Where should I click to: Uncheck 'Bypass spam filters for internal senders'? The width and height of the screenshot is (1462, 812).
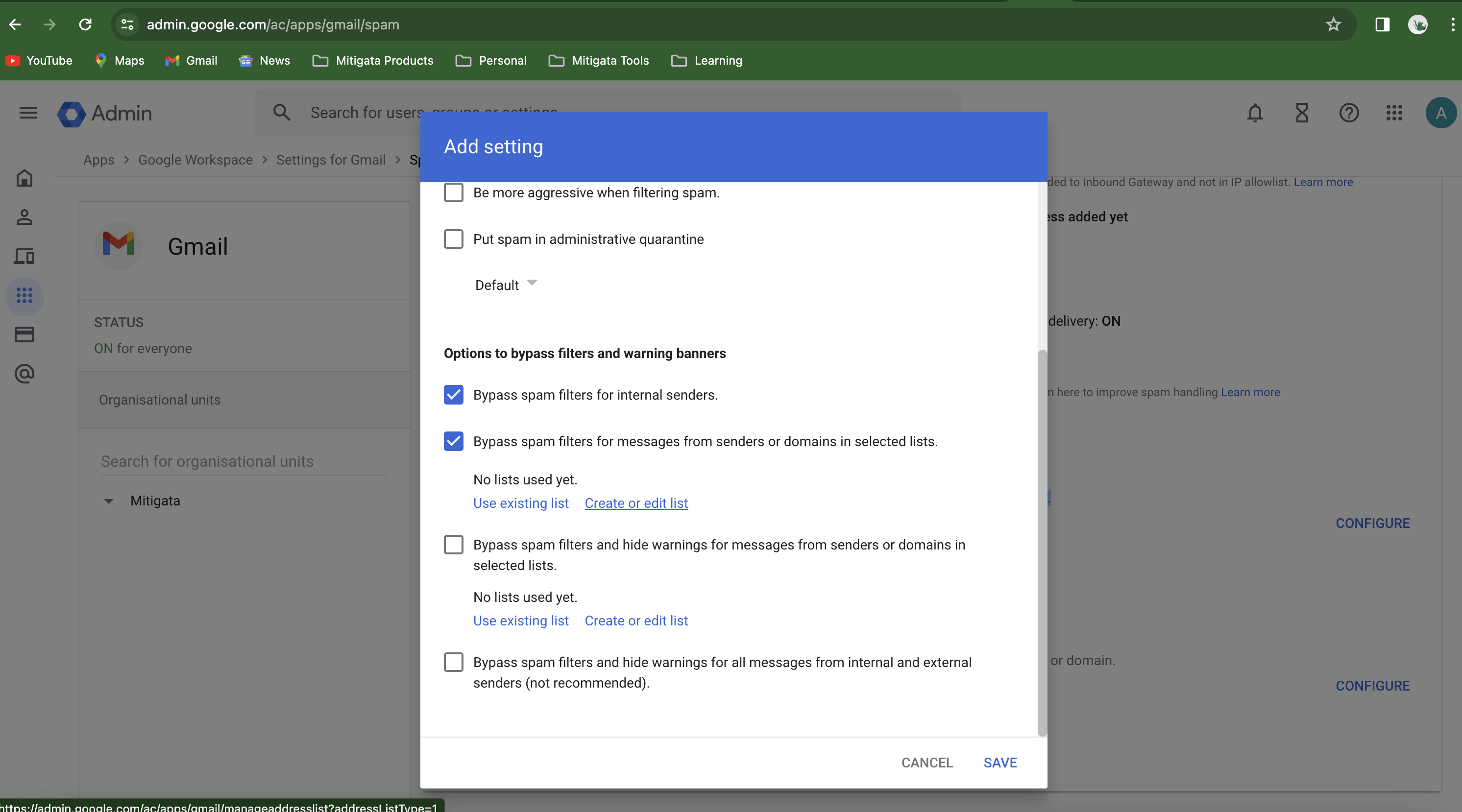[x=454, y=395]
